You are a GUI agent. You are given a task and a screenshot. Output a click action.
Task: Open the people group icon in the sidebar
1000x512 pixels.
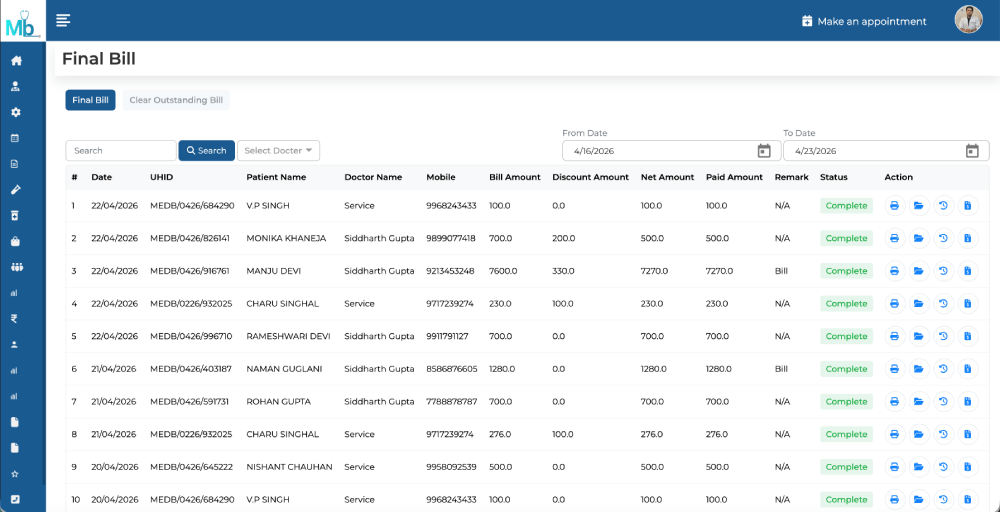pos(16,267)
